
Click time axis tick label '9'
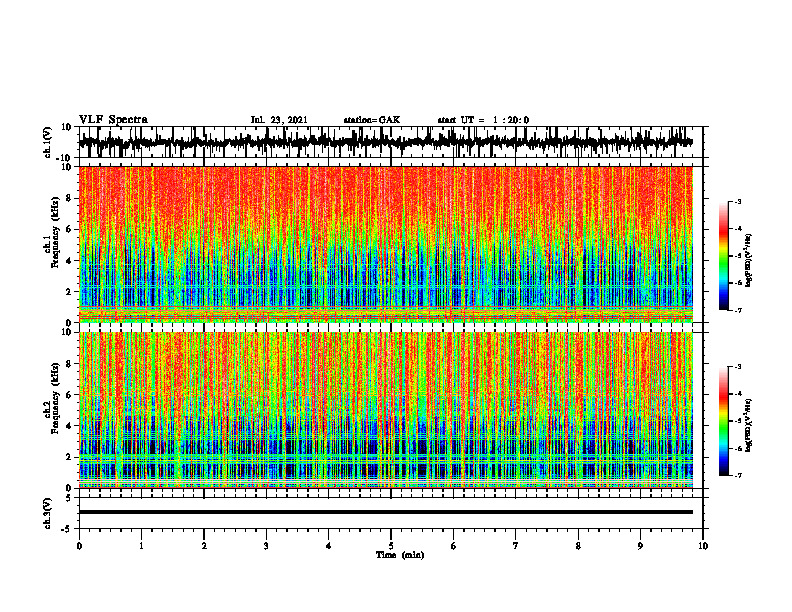640,546
